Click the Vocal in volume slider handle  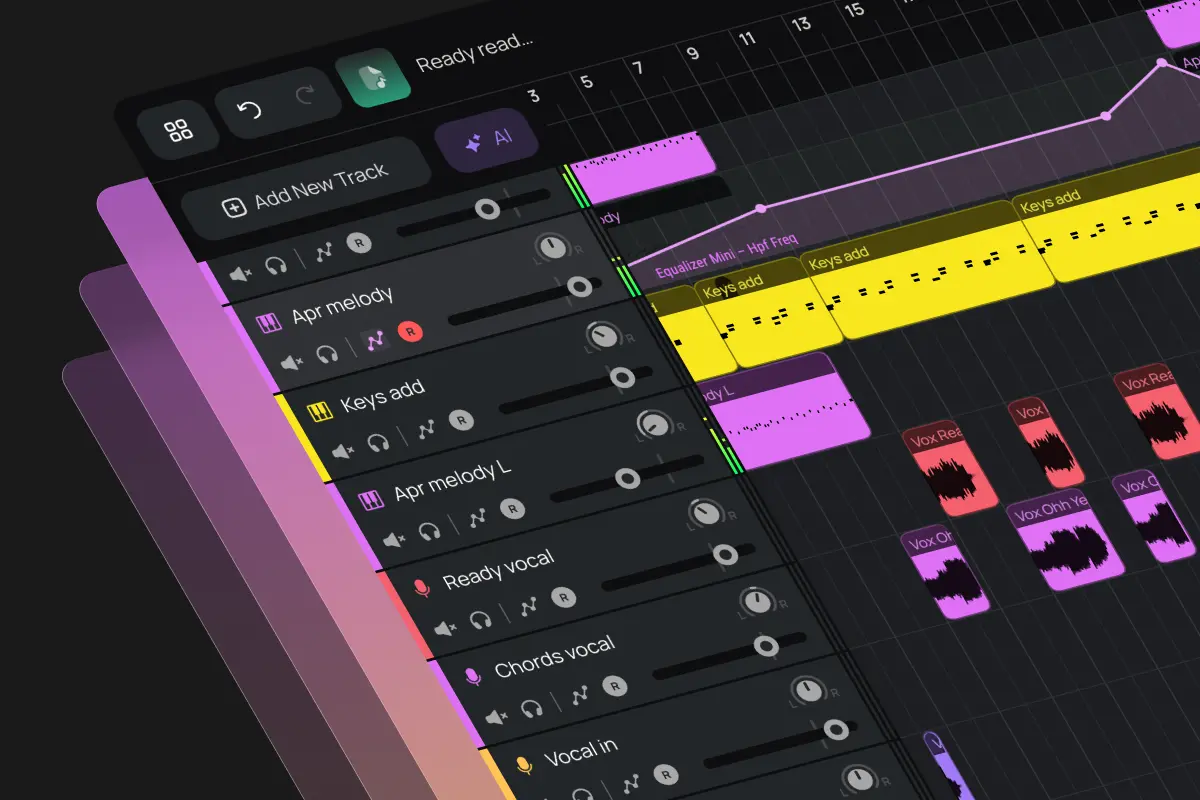tap(835, 730)
